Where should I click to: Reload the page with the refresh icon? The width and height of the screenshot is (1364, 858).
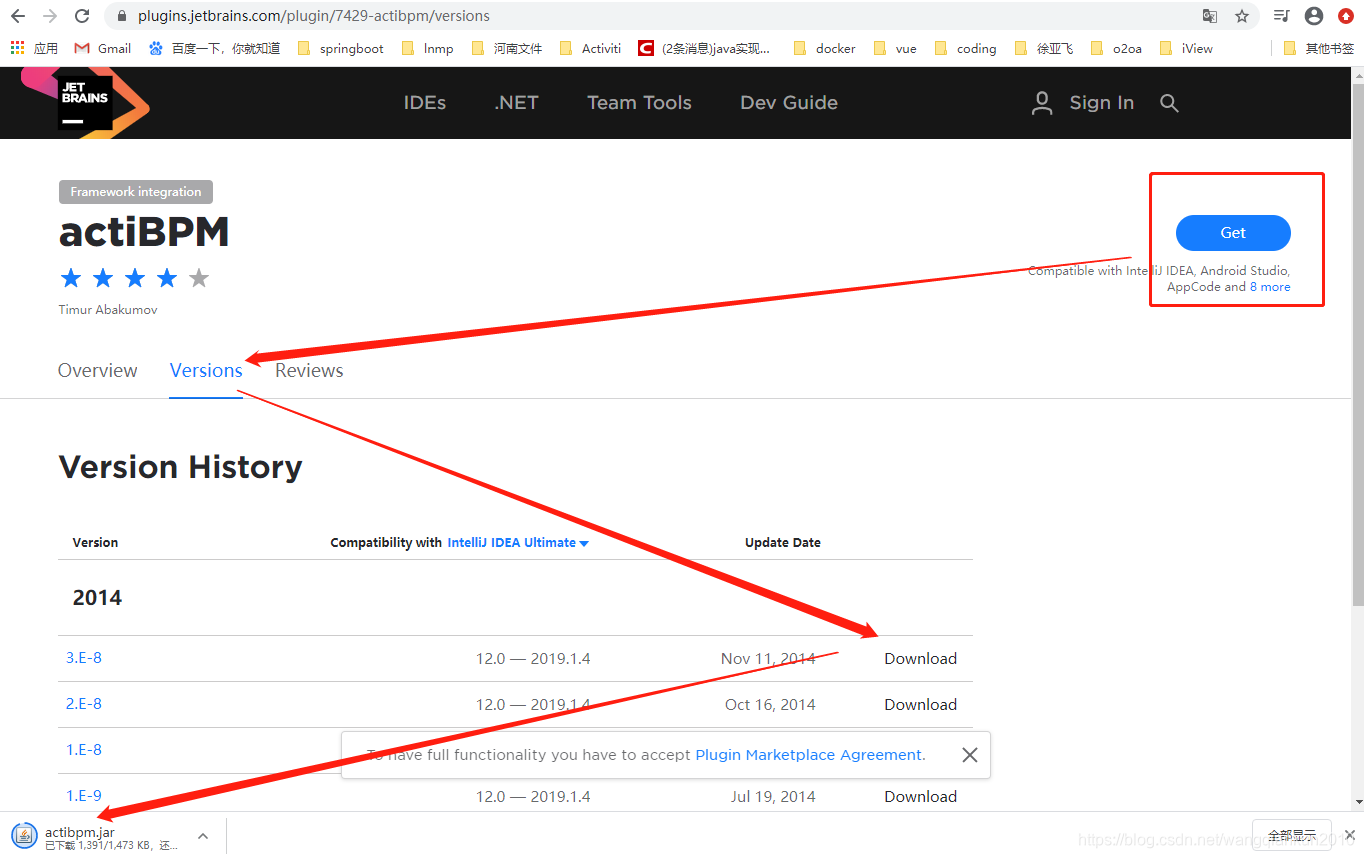coord(82,16)
